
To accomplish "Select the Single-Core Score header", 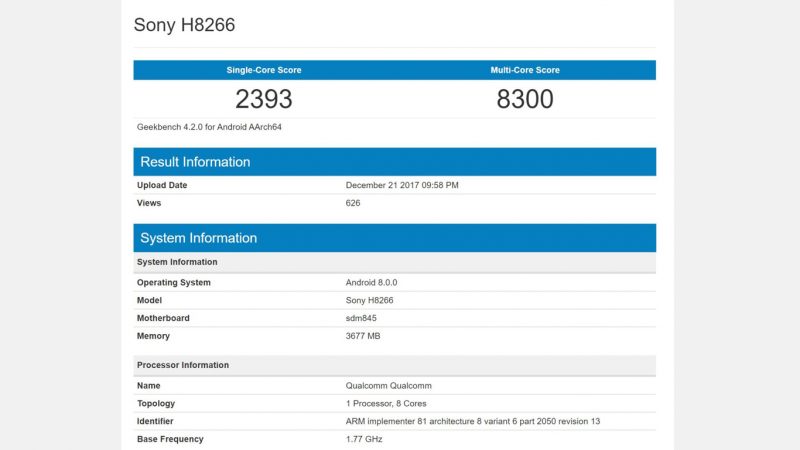I will point(264,70).
